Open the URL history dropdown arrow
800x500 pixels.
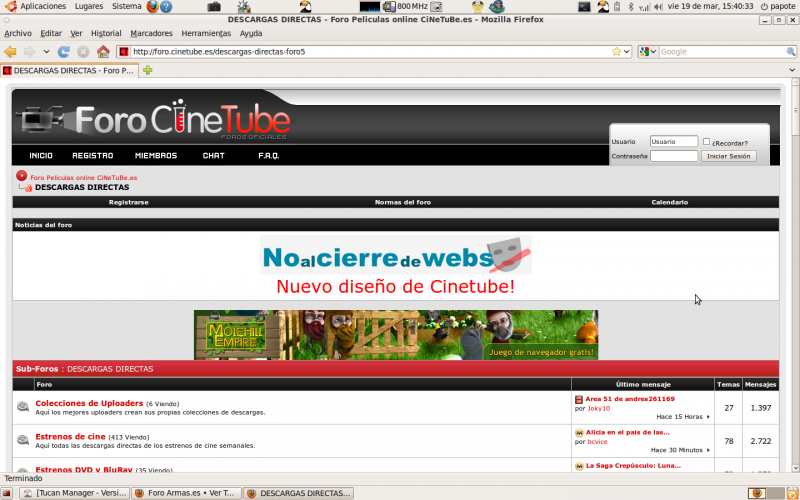625,52
